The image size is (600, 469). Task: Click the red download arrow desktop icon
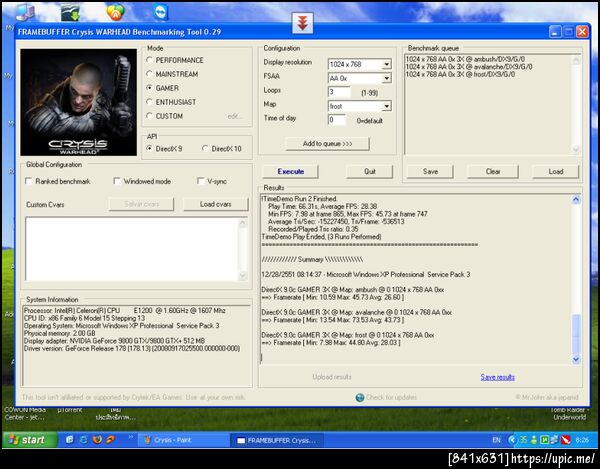pyautogui.click(x=300, y=22)
